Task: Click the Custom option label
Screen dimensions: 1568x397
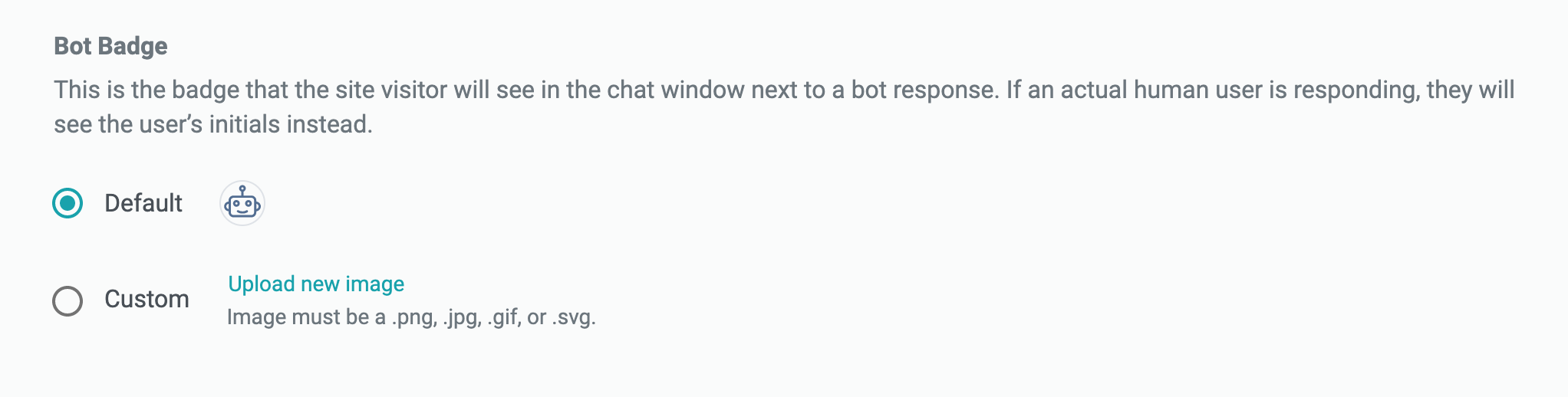Action: [147, 299]
